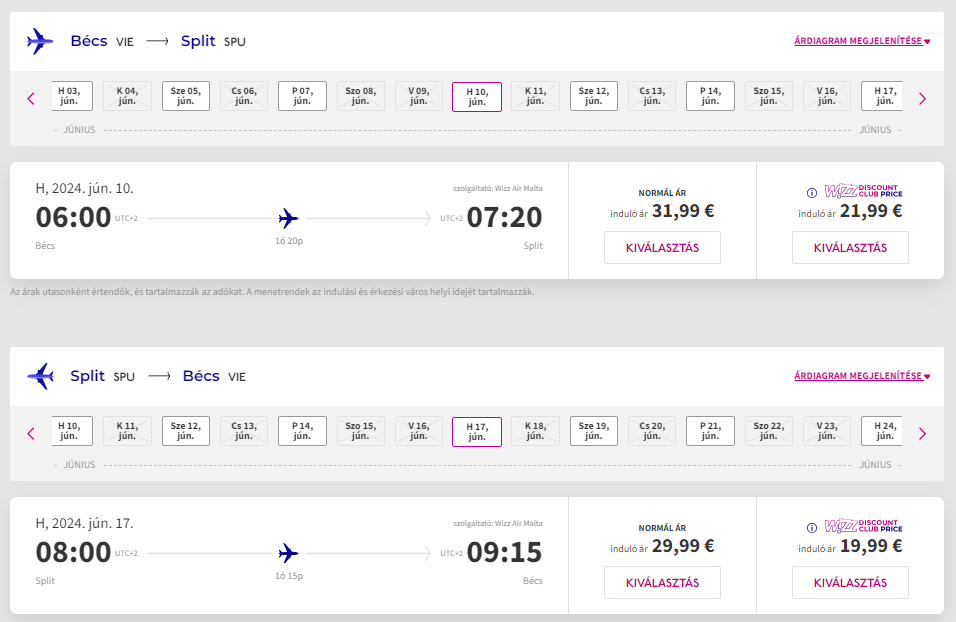The image size is (956, 622).
Task: Click the outbound Bécs to Split airplane icon
Action: pyautogui.click(x=40, y=41)
